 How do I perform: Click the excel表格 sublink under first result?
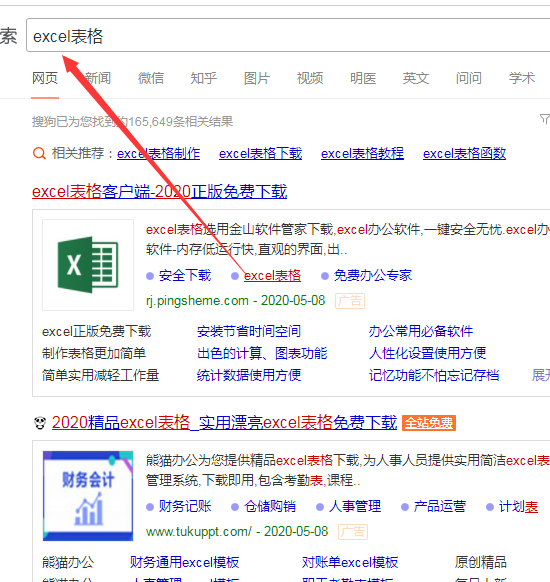[272, 275]
